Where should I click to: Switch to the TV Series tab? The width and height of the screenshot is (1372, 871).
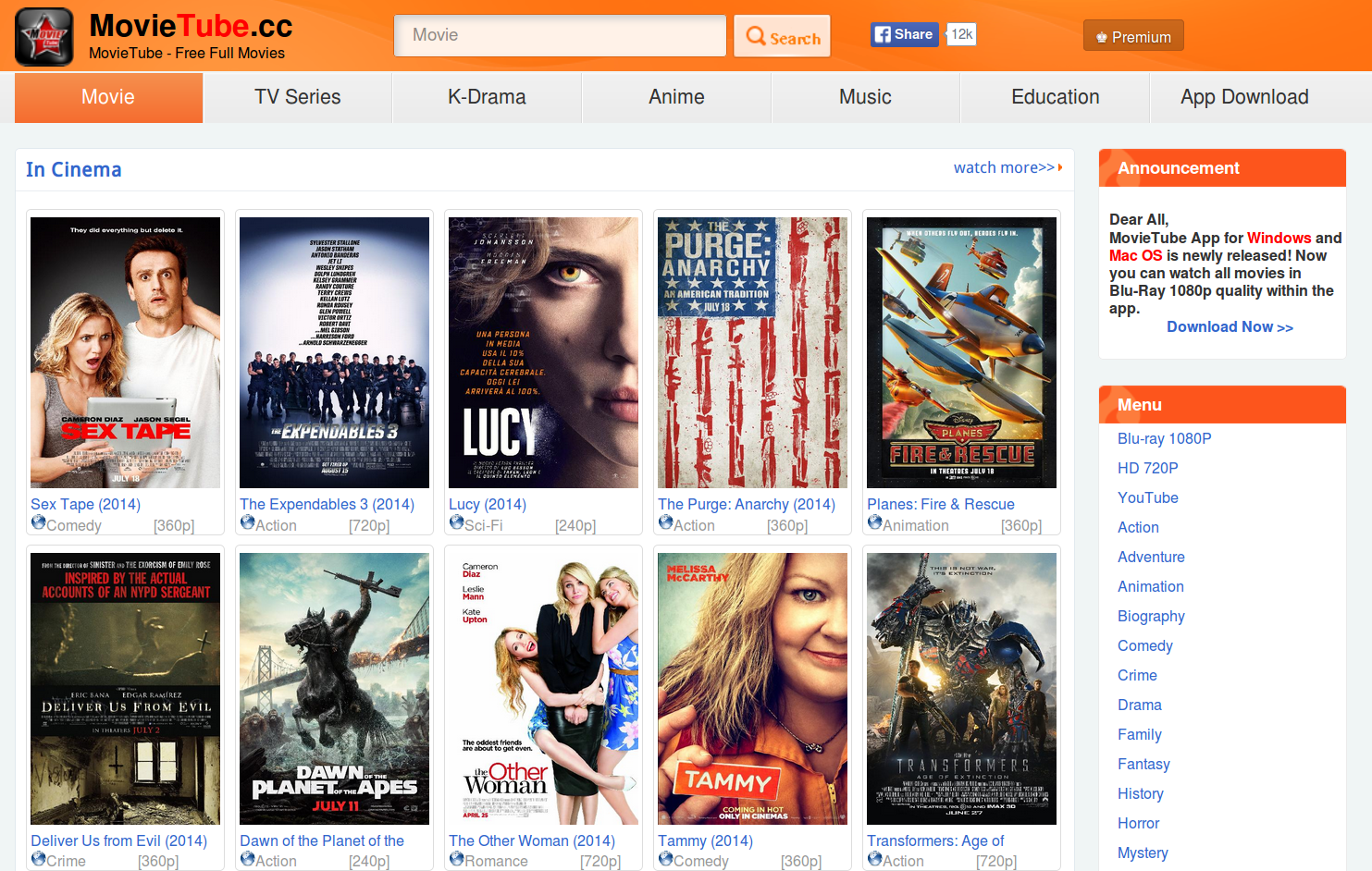pos(298,97)
